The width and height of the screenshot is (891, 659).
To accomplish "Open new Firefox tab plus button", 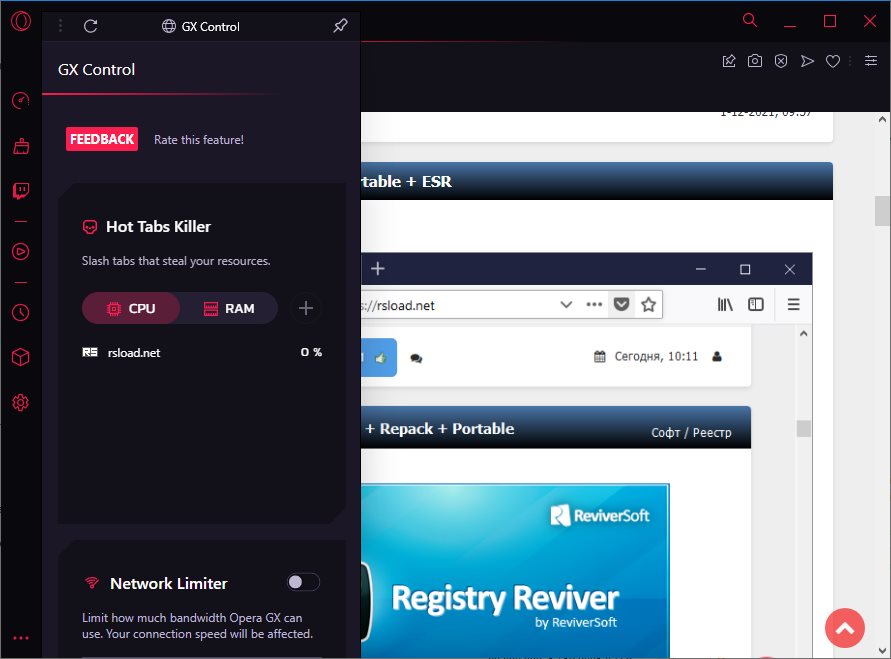I will point(378,269).
